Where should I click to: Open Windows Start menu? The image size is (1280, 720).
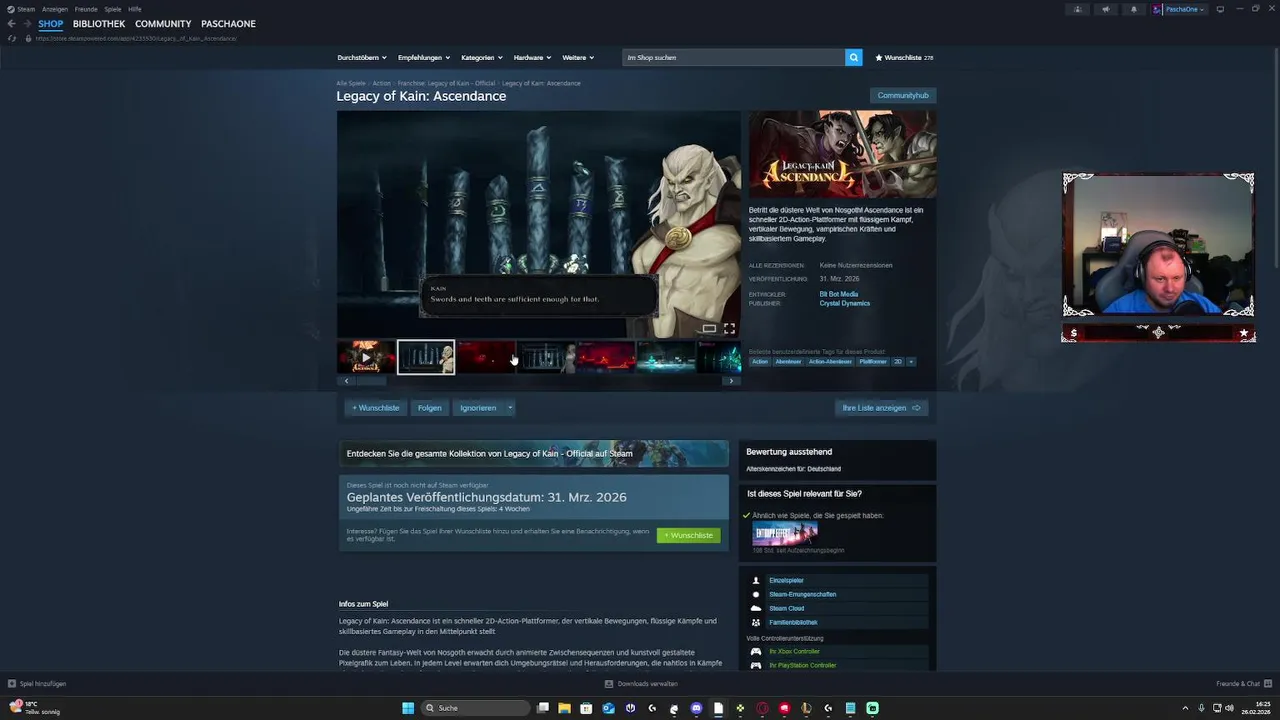408,708
